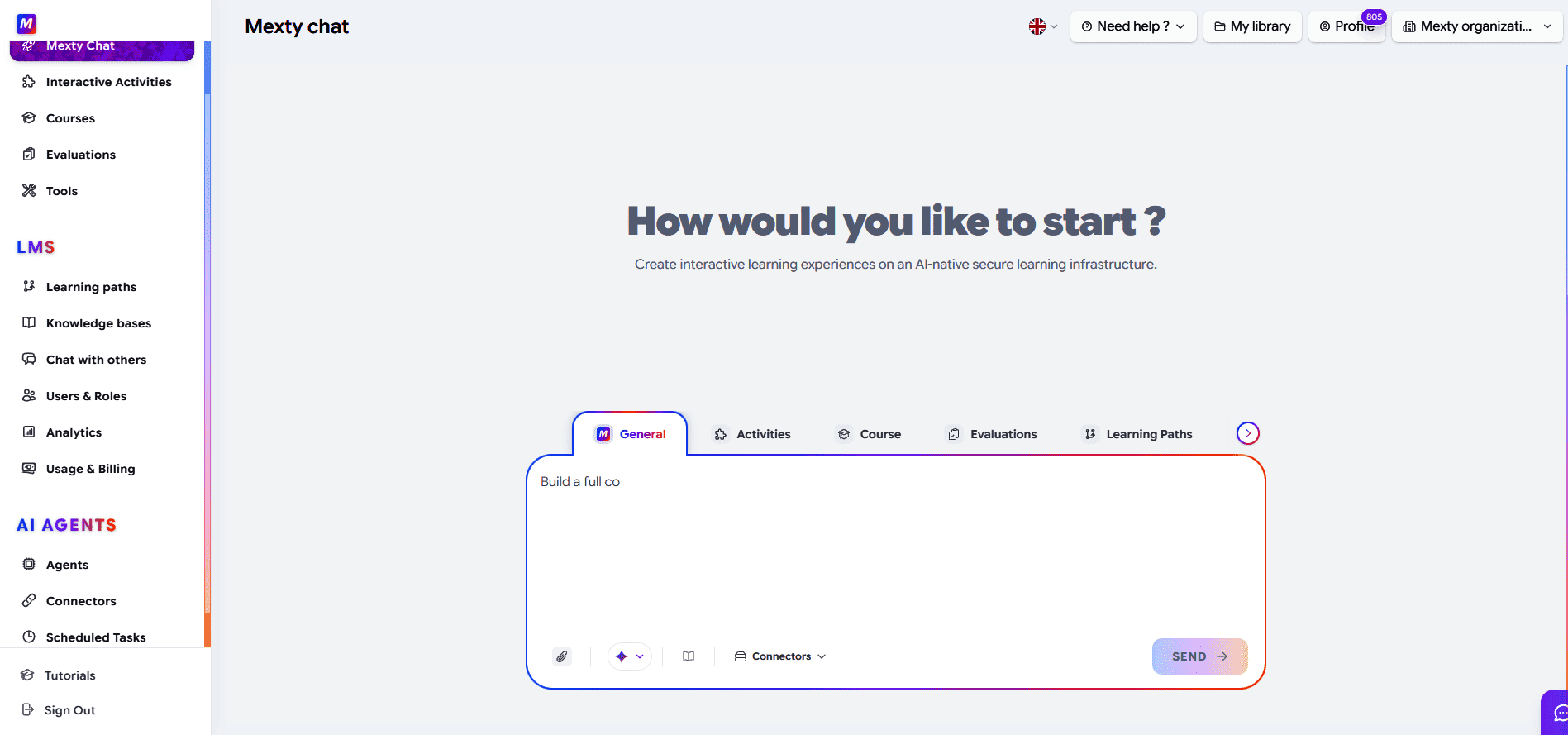This screenshot has width=1568, height=735.
Task: Click the Mexty logo at top left
Action: tap(26, 24)
